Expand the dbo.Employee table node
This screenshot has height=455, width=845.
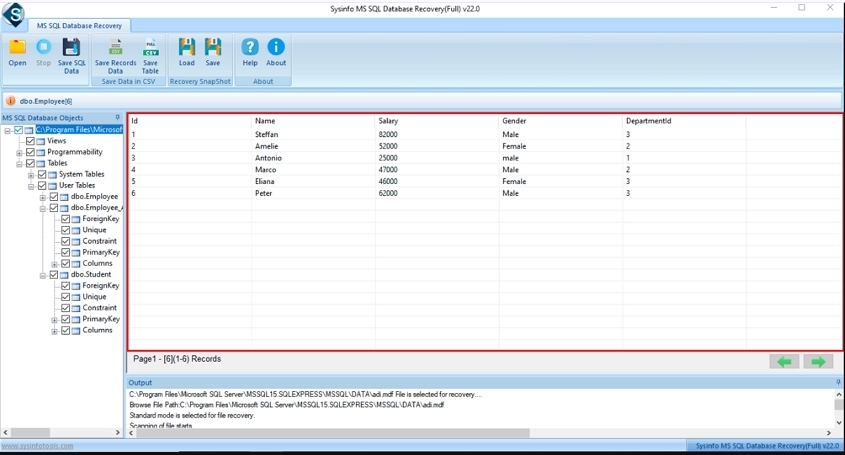pos(43,197)
